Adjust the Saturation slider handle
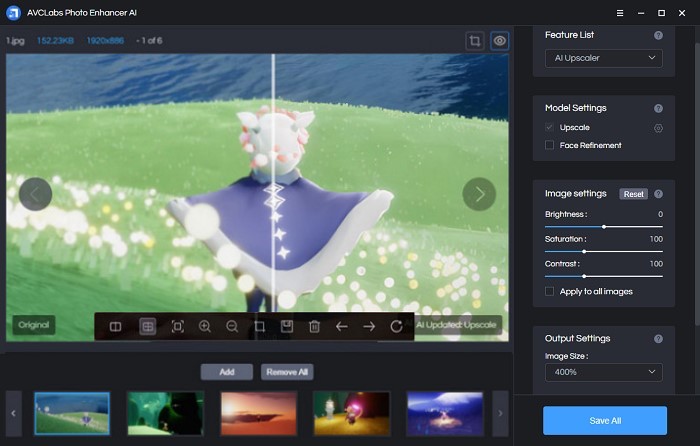 [x=584, y=252]
